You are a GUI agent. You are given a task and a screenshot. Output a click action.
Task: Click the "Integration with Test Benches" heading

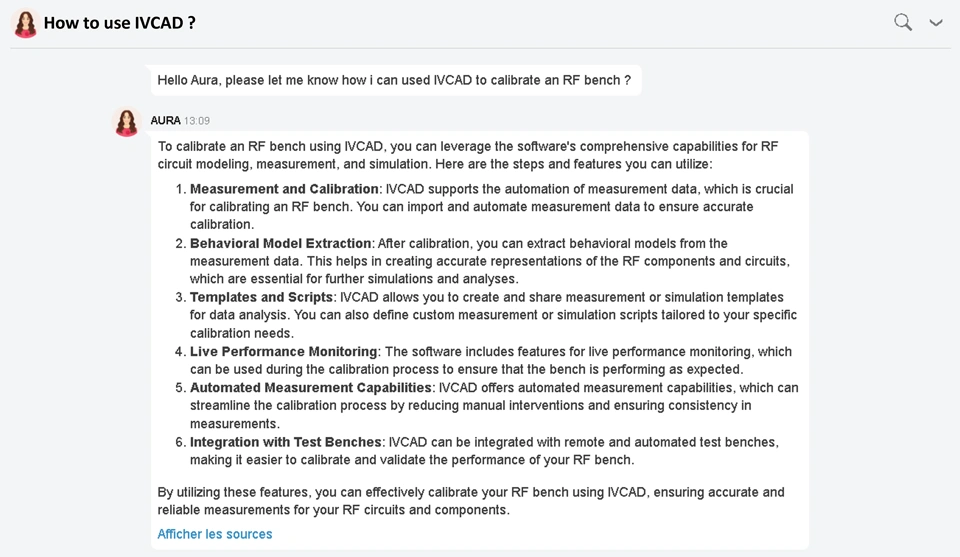(285, 442)
